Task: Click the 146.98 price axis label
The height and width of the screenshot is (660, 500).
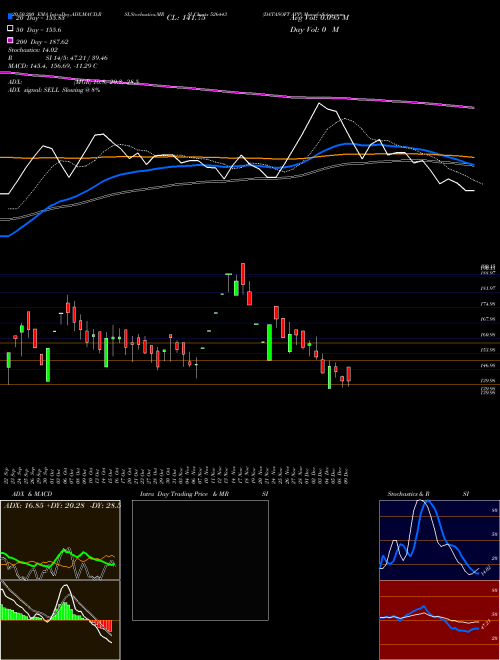Action: 489,365
